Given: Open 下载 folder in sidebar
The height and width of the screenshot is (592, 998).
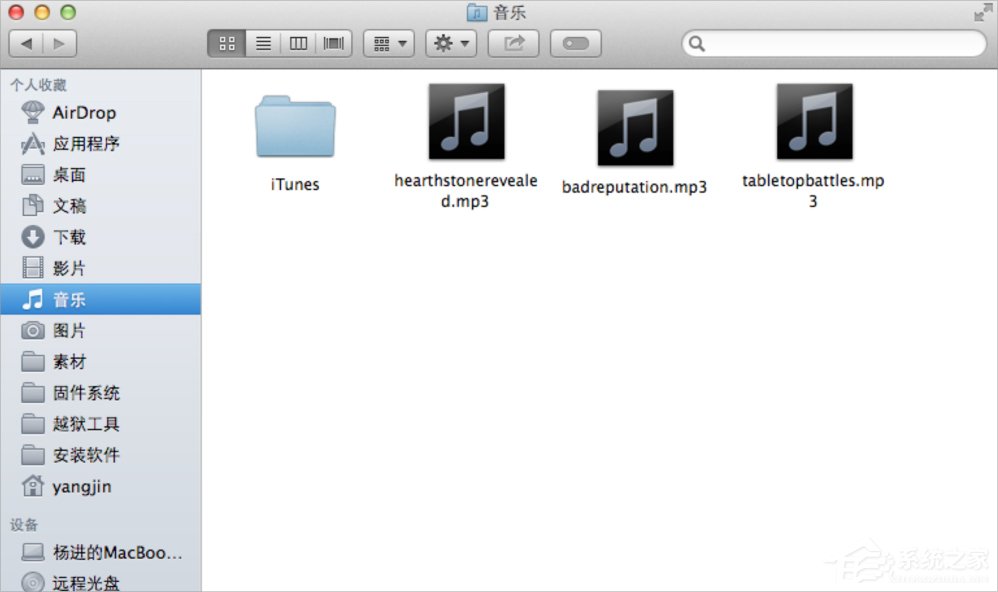Looking at the screenshot, I should click(69, 237).
